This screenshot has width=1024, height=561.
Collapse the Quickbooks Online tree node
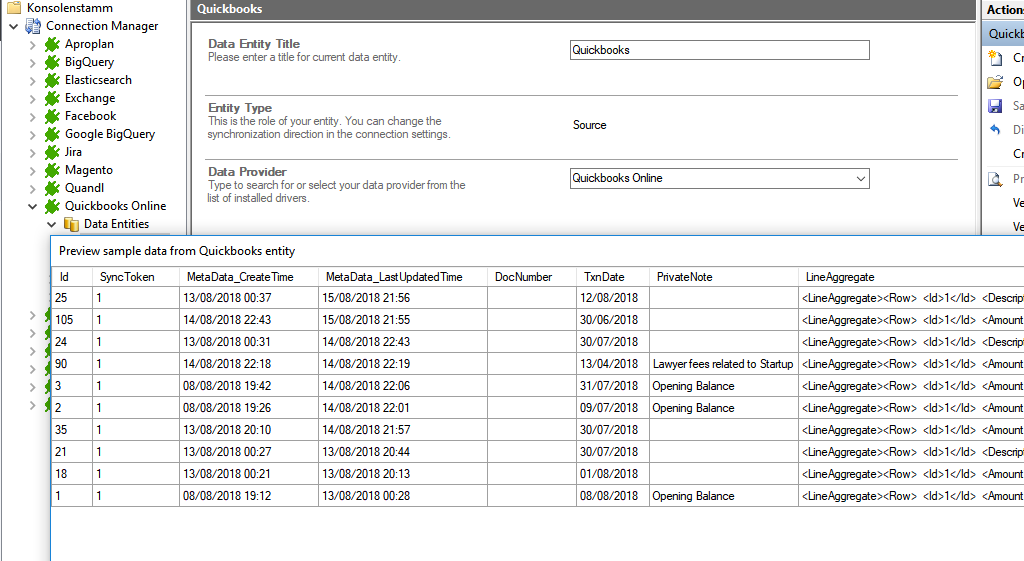click(32, 206)
